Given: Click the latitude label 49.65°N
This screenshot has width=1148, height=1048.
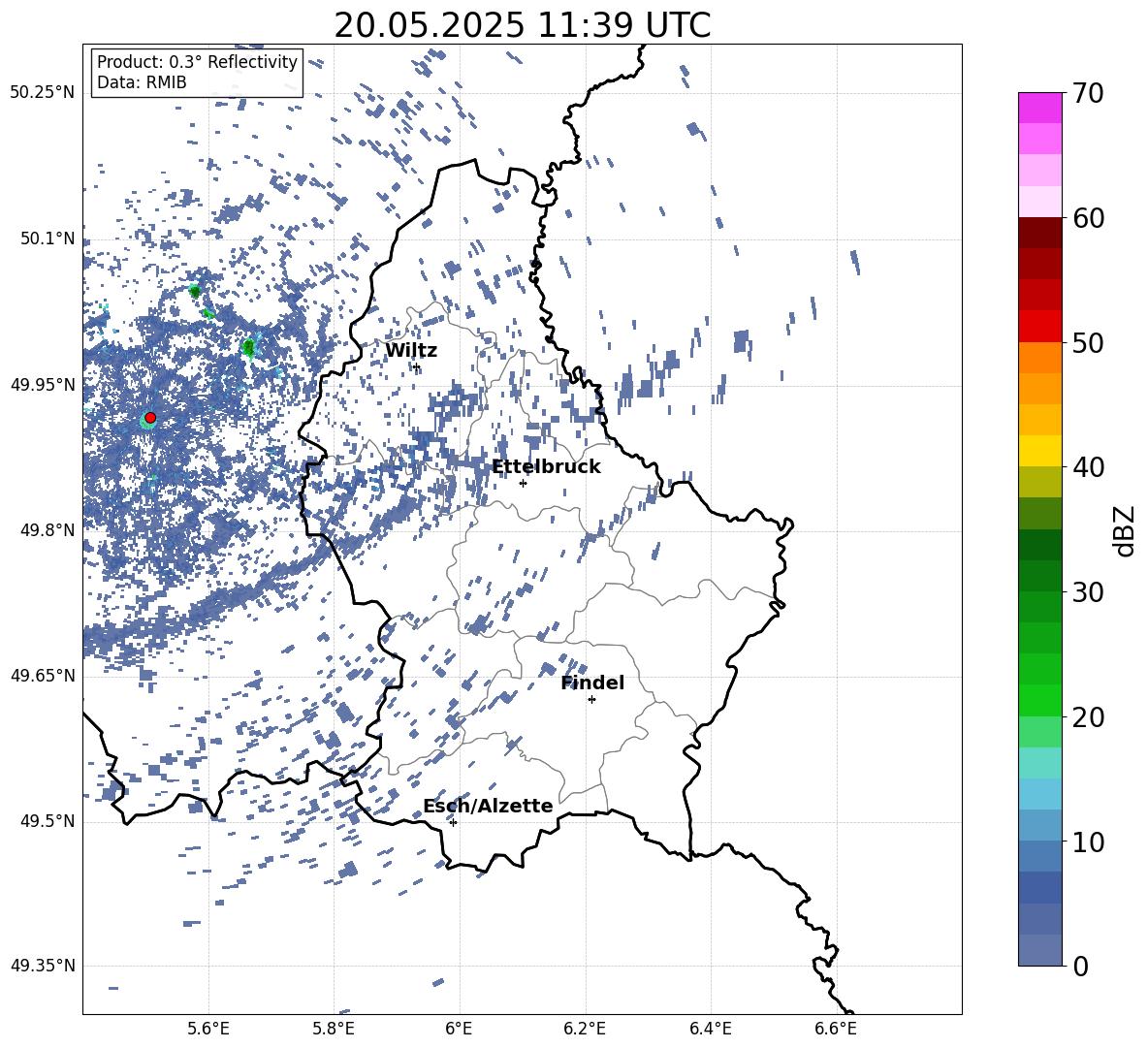Looking at the screenshot, I should point(43,675).
